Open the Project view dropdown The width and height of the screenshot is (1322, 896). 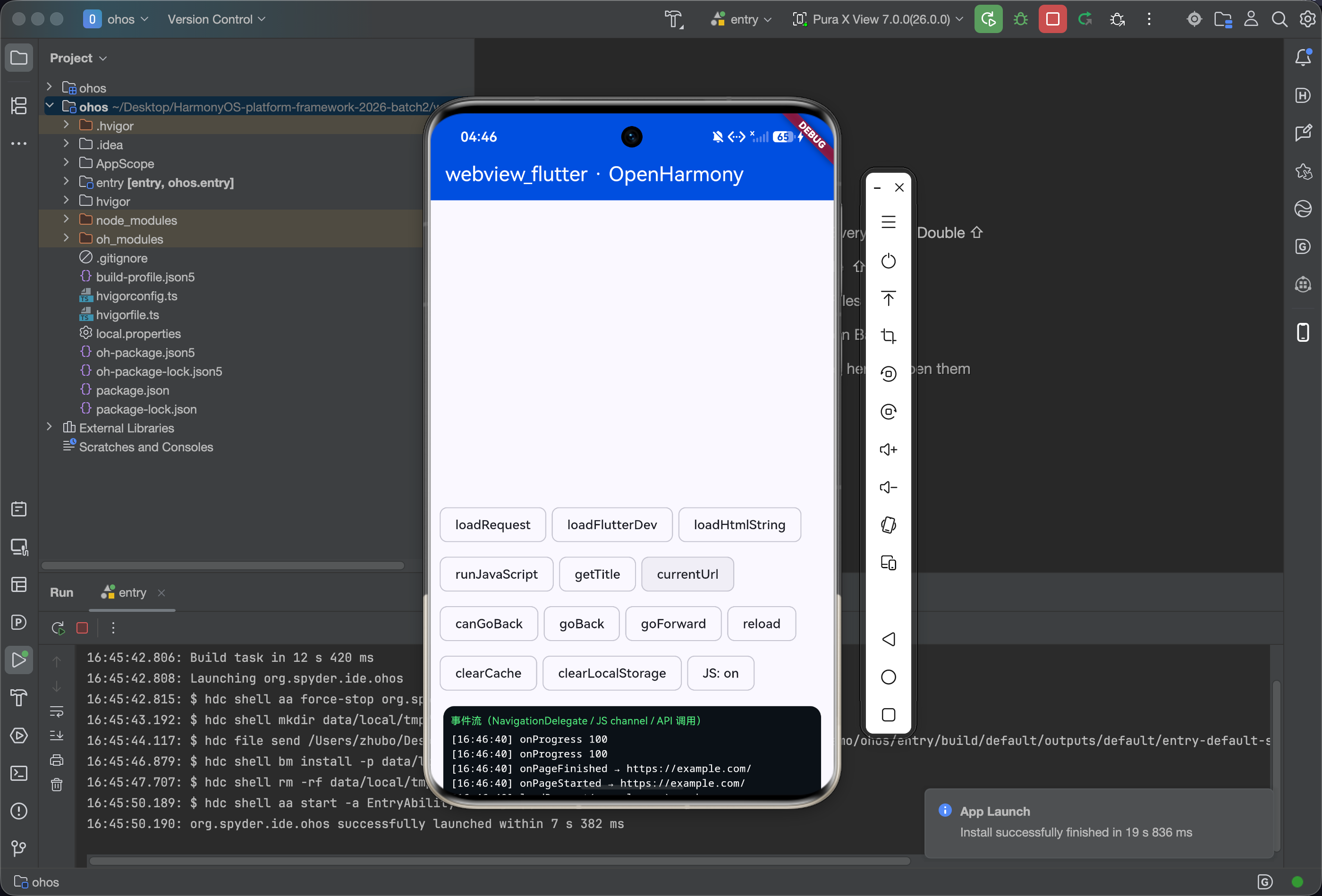click(x=78, y=58)
